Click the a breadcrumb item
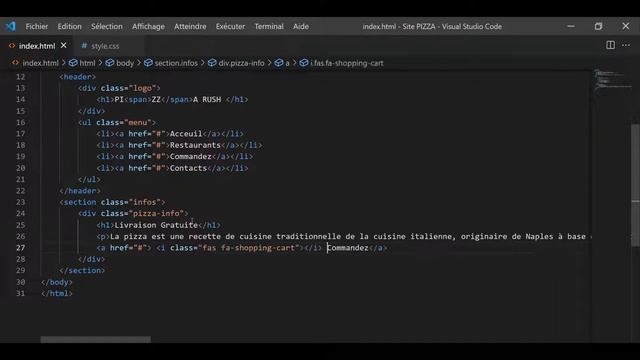Viewport: 640px width, 360px height. click(287, 63)
